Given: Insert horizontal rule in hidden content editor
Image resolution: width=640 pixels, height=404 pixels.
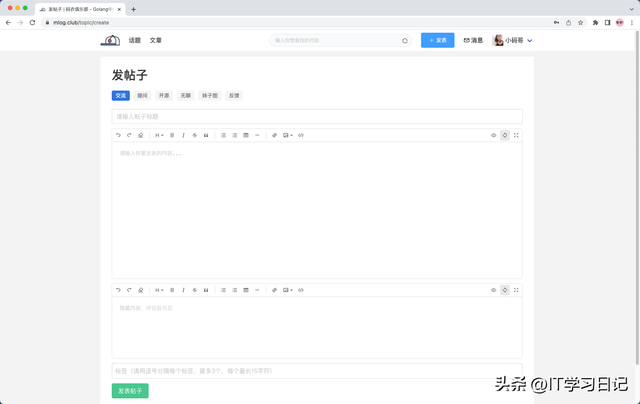Looking at the screenshot, I should (x=257, y=290).
